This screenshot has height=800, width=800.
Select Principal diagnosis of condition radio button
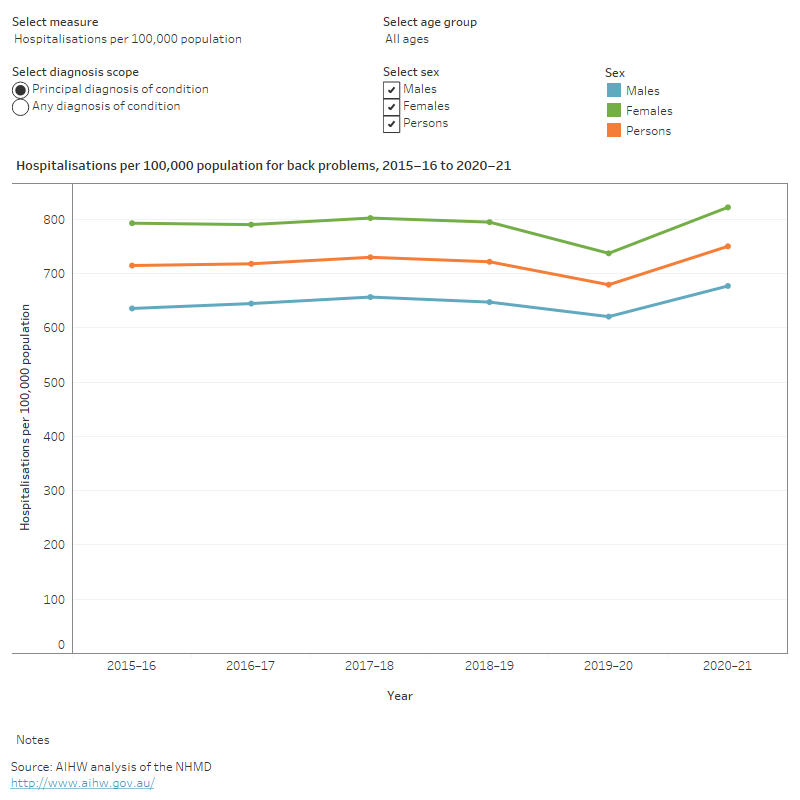pos(21,90)
